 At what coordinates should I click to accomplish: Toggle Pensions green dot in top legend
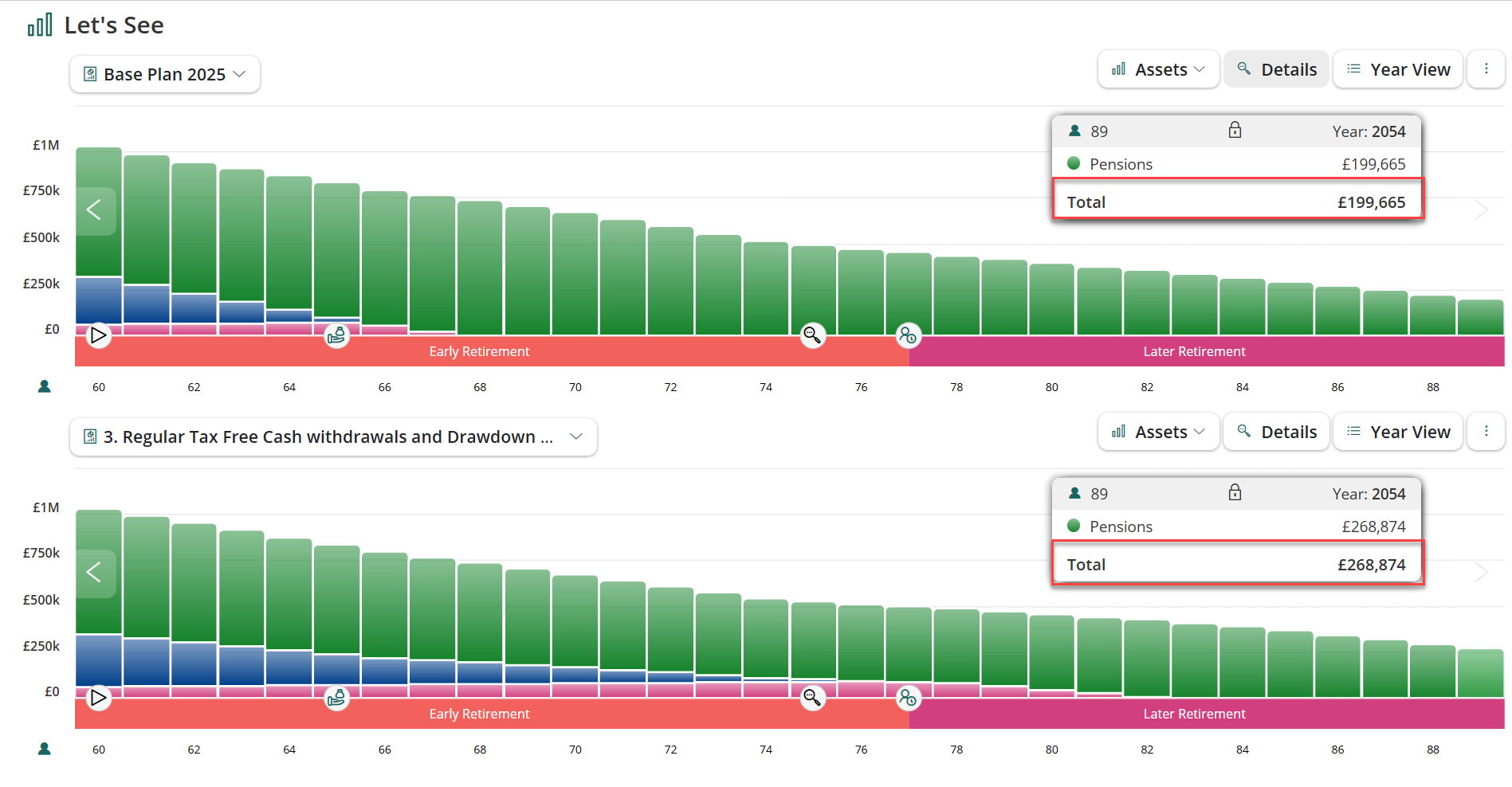(x=1074, y=163)
